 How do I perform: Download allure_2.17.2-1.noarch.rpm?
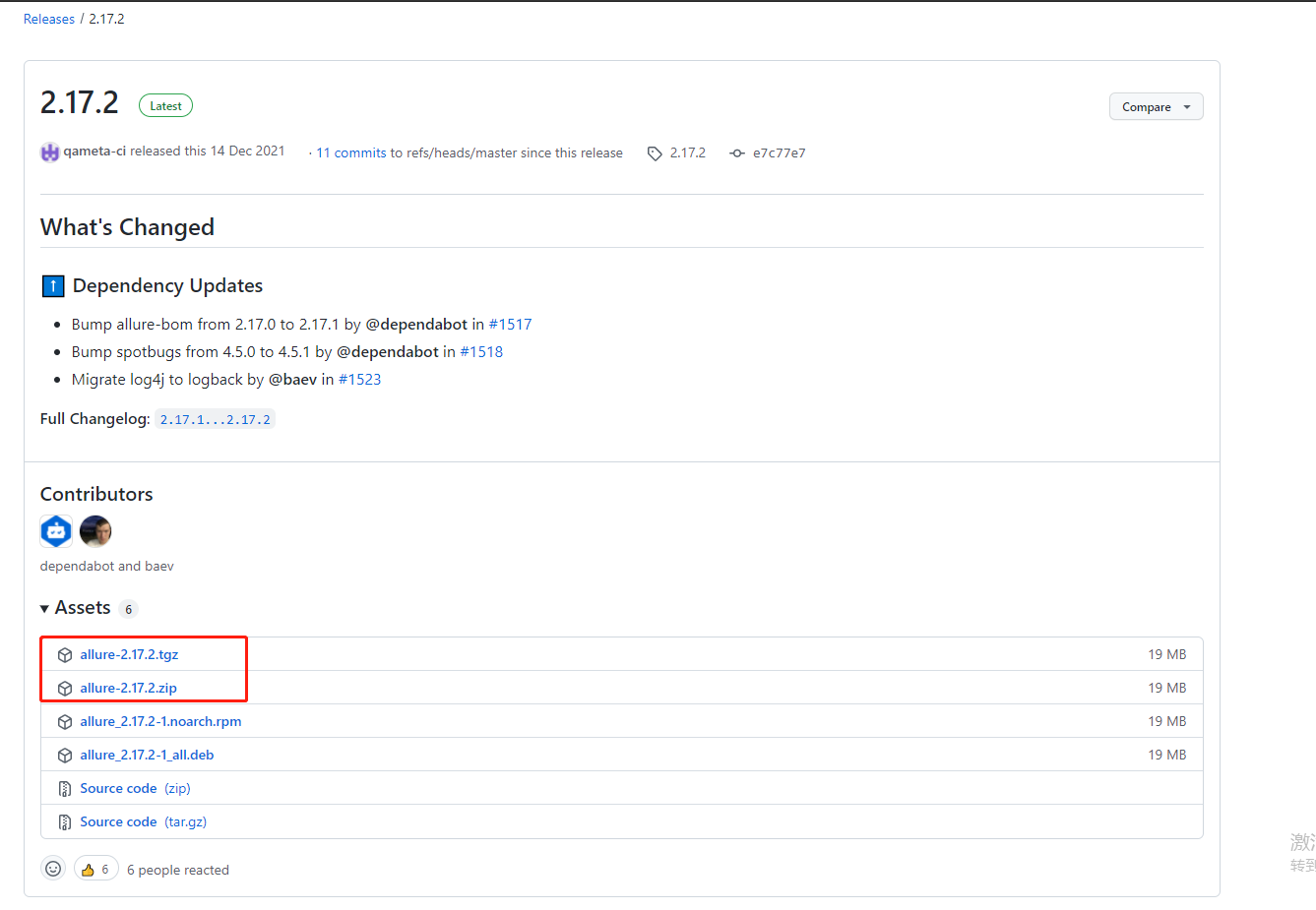coord(160,721)
